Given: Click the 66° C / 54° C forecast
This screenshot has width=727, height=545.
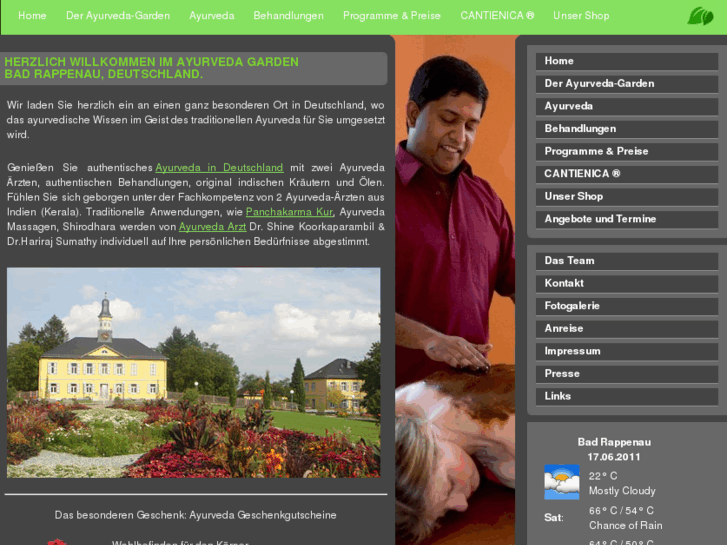Looking at the screenshot, I should tap(621, 511).
